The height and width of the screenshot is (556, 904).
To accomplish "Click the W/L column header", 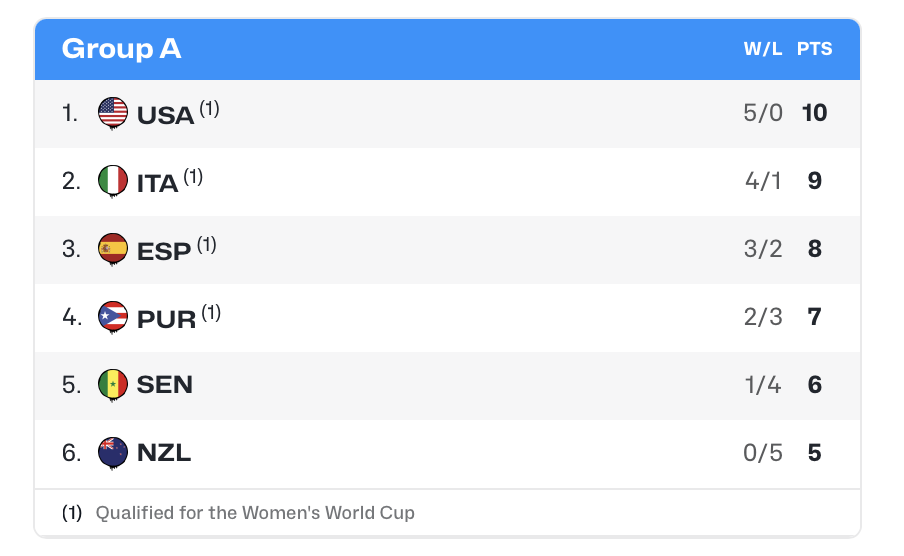I will pyautogui.click(x=762, y=49).
